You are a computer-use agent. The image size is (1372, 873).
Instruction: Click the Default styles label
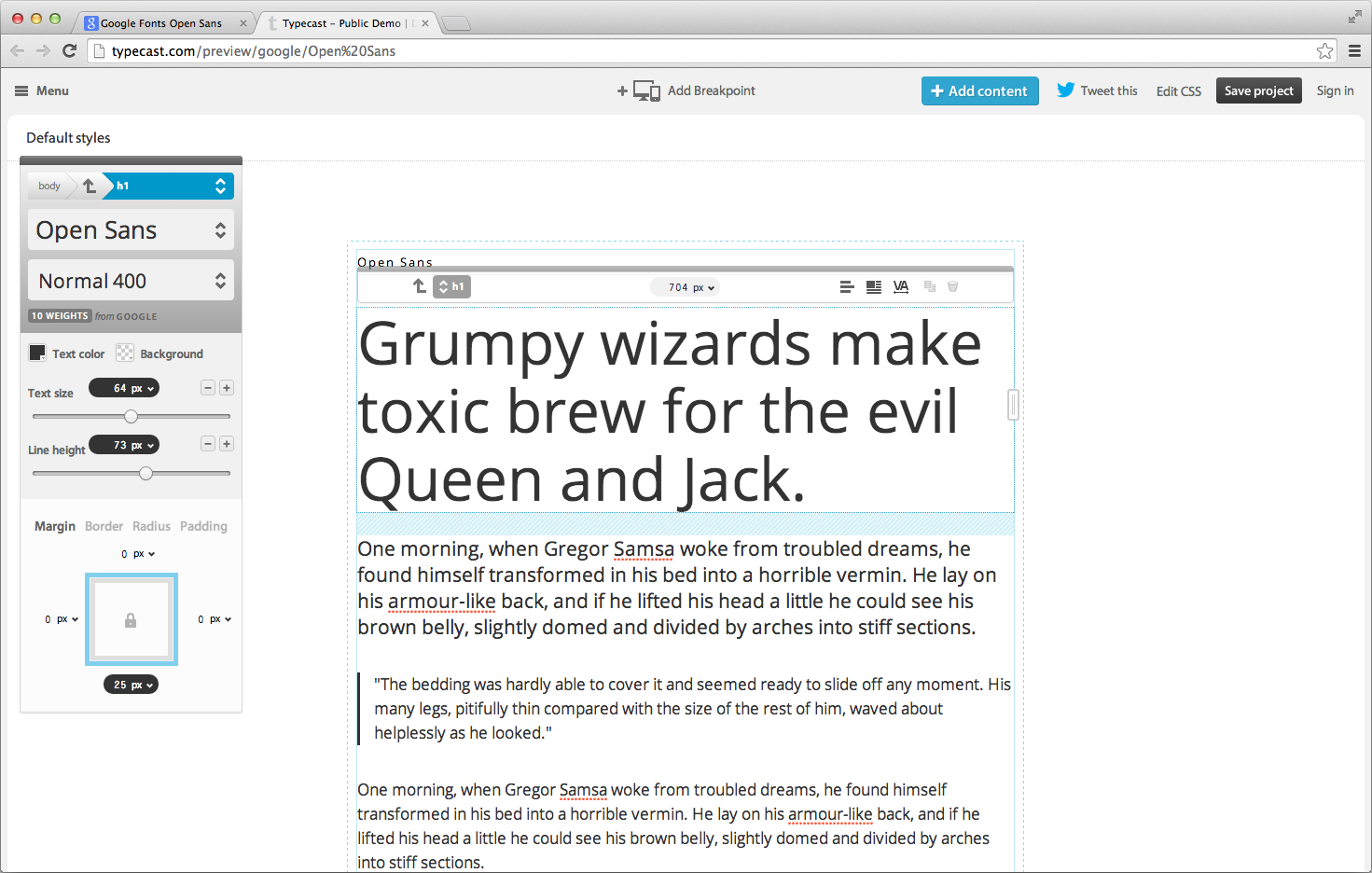click(x=68, y=138)
